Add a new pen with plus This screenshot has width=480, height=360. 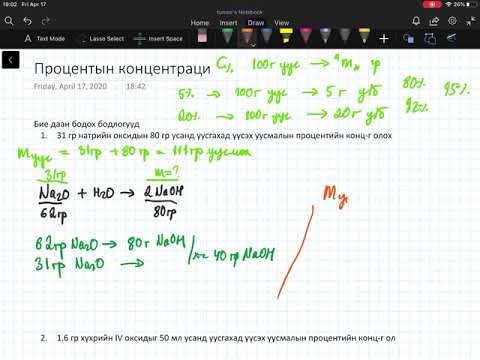[x=384, y=39]
